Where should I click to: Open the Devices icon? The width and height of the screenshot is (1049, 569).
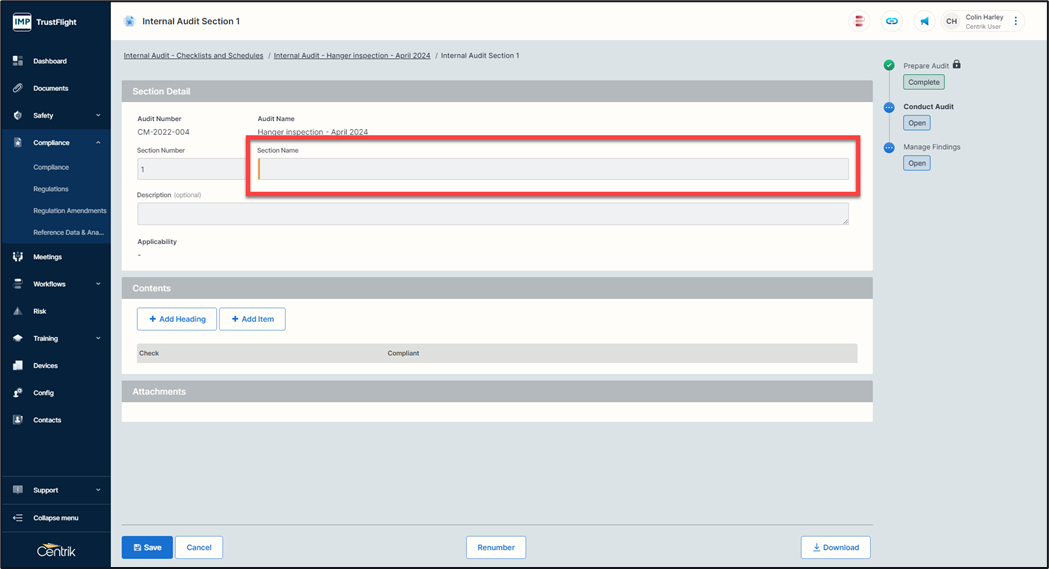(18, 366)
